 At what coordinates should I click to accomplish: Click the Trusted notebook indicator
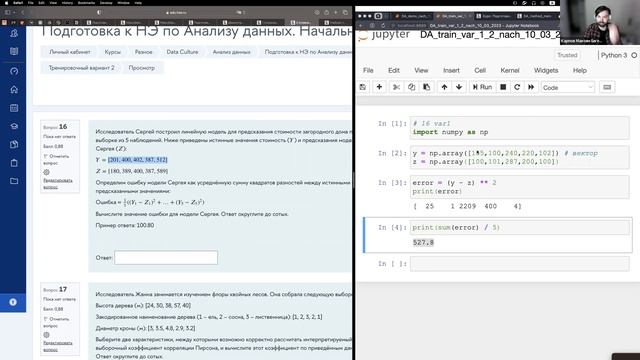(x=567, y=55)
